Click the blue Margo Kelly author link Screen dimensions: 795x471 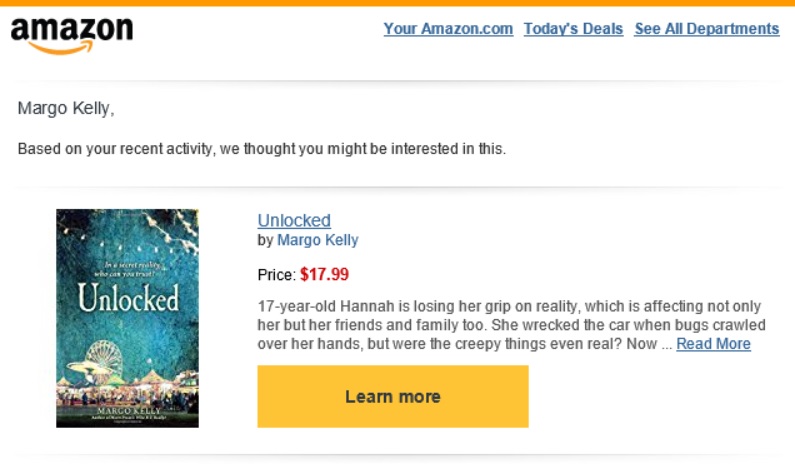[317, 240]
